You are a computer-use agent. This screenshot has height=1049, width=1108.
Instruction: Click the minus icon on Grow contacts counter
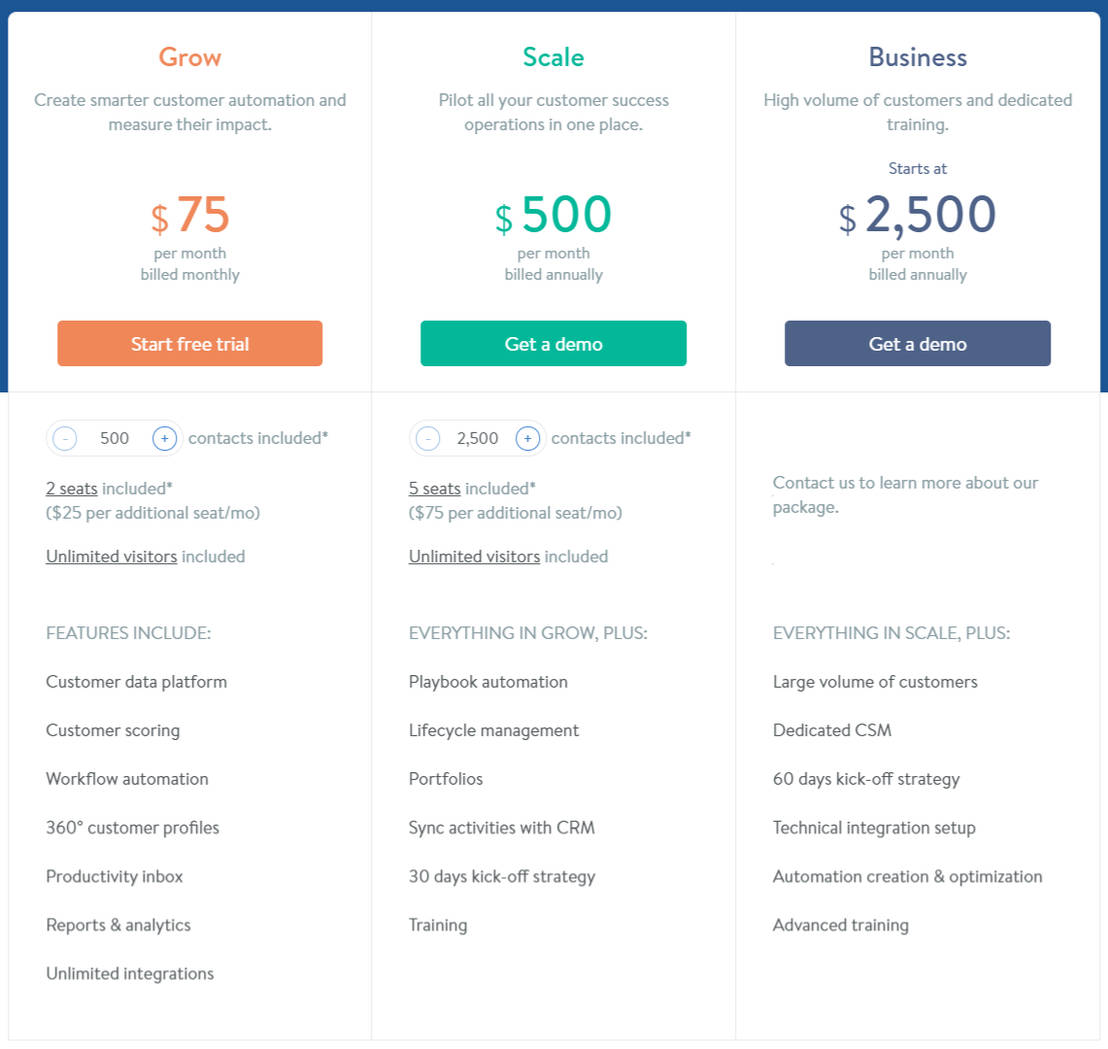click(65, 438)
